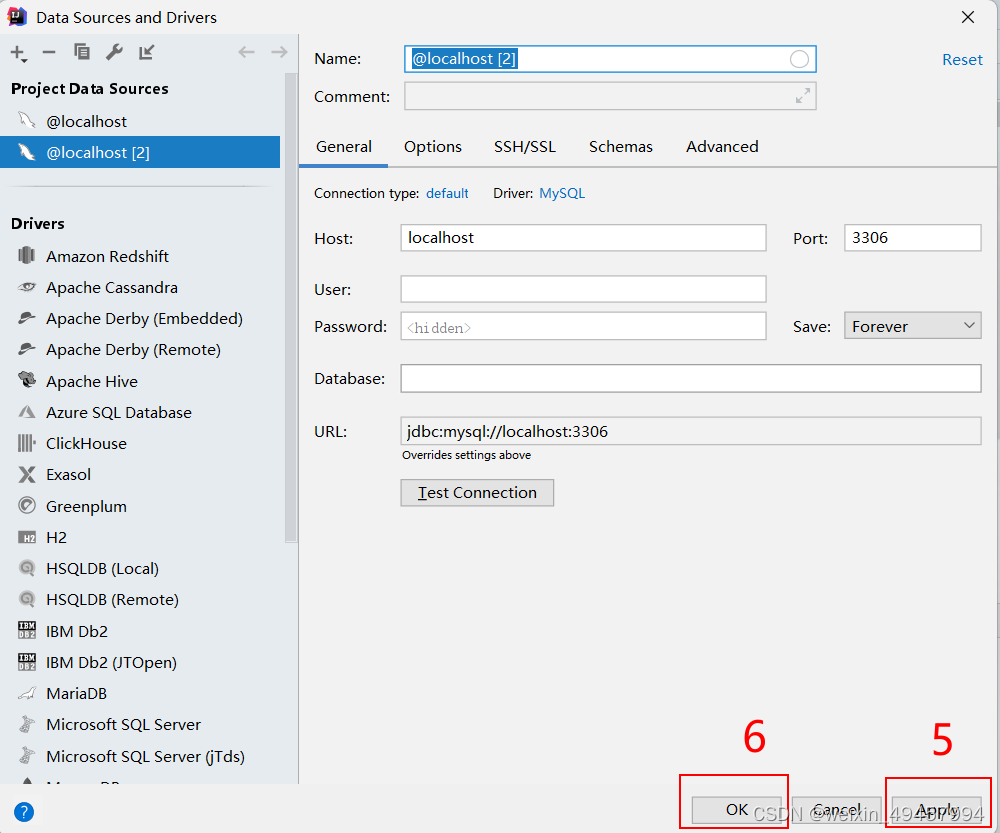This screenshot has height=833, width=1000.
Task: Change connection type default link
Action: (447, 193)
